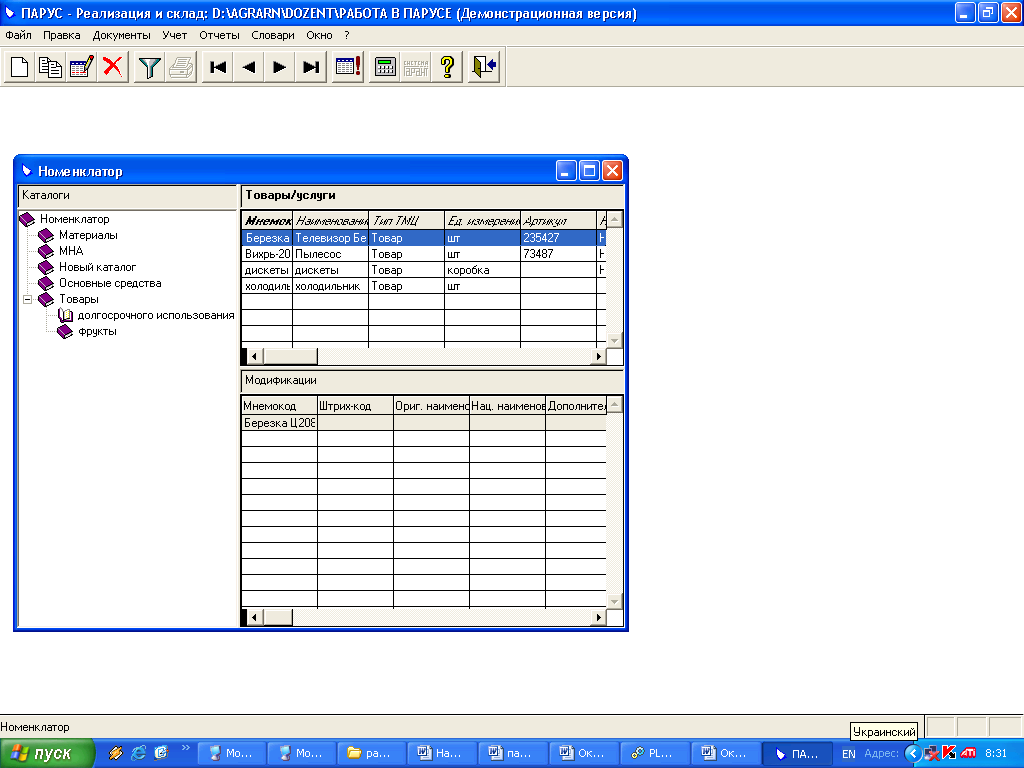Click the 235427 article cell
This screenshot has width=1024, height=768.
(558, 238)
